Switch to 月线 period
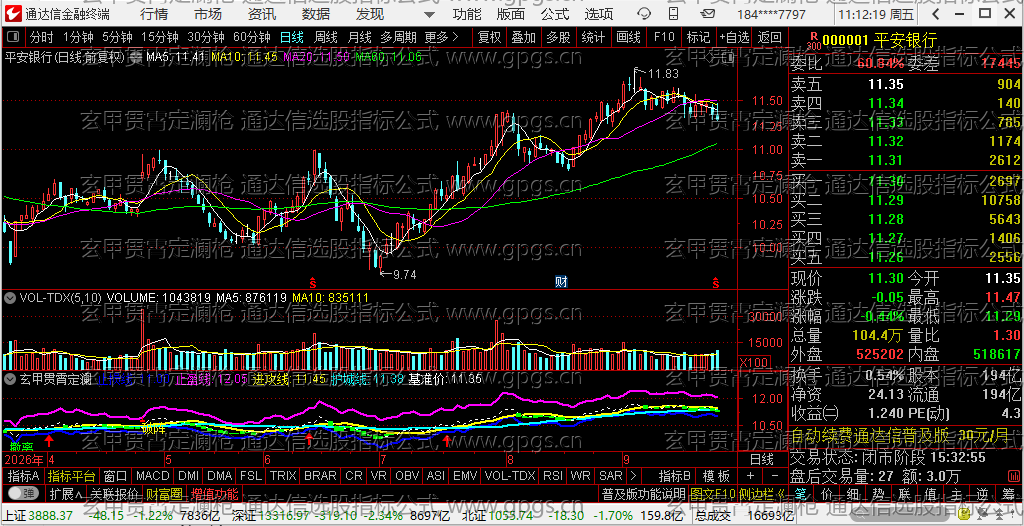Viewport: 1024px width, 526px height. 359,37
